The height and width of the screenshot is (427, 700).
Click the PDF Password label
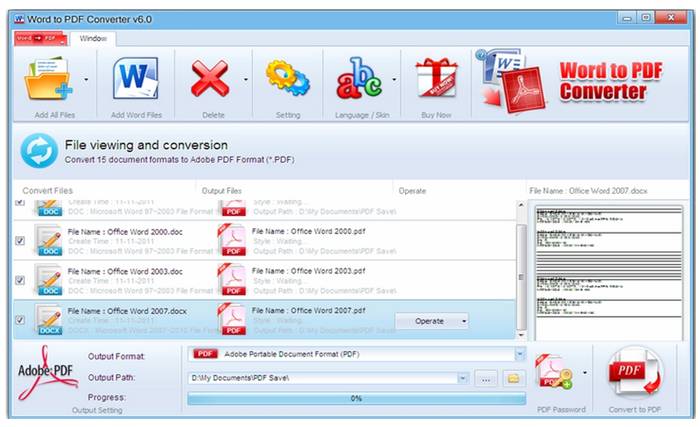tap(561, 409)
